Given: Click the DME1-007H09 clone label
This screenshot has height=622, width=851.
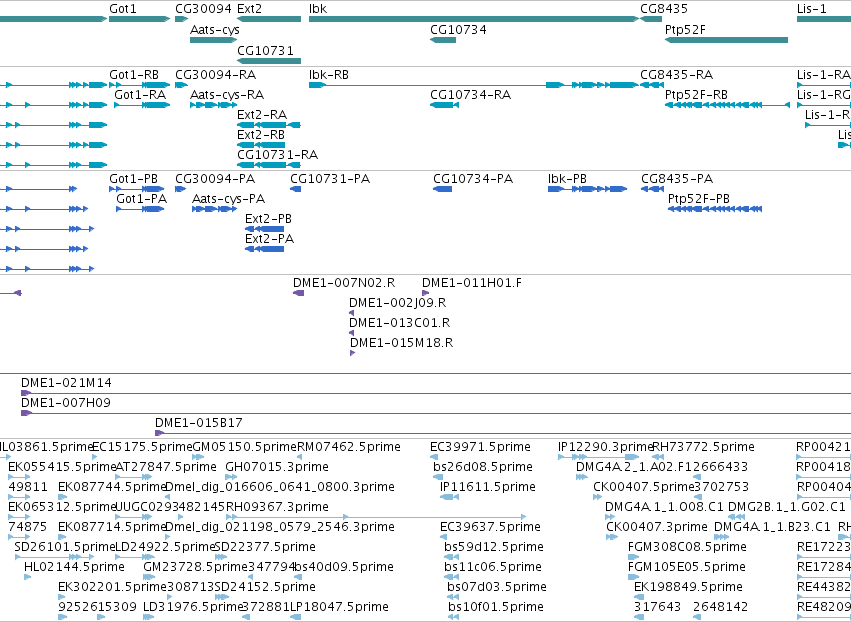Looking at the screenshot, I should [66, 403].
